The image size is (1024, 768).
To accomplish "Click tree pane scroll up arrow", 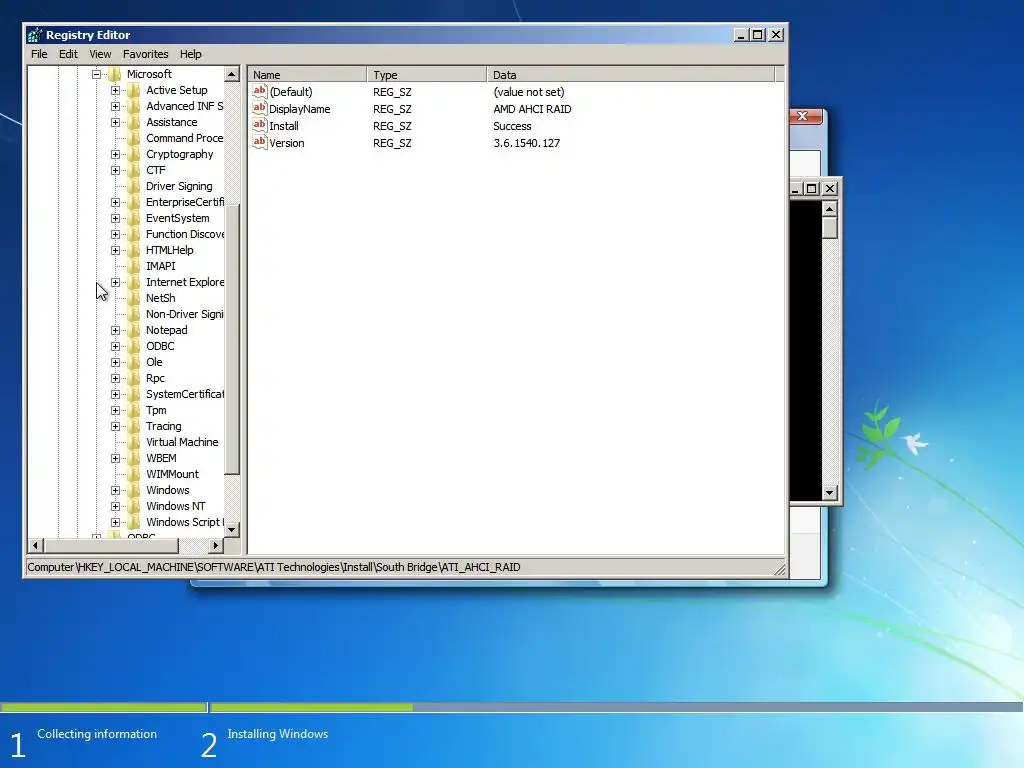I will 232,74.
